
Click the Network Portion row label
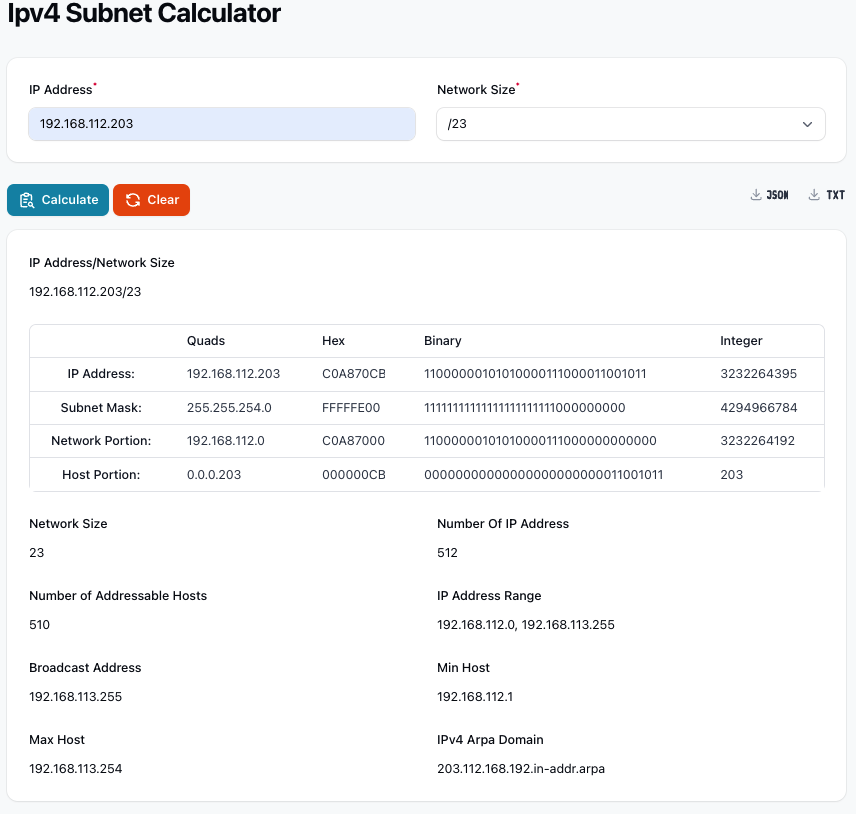[101, 441]
